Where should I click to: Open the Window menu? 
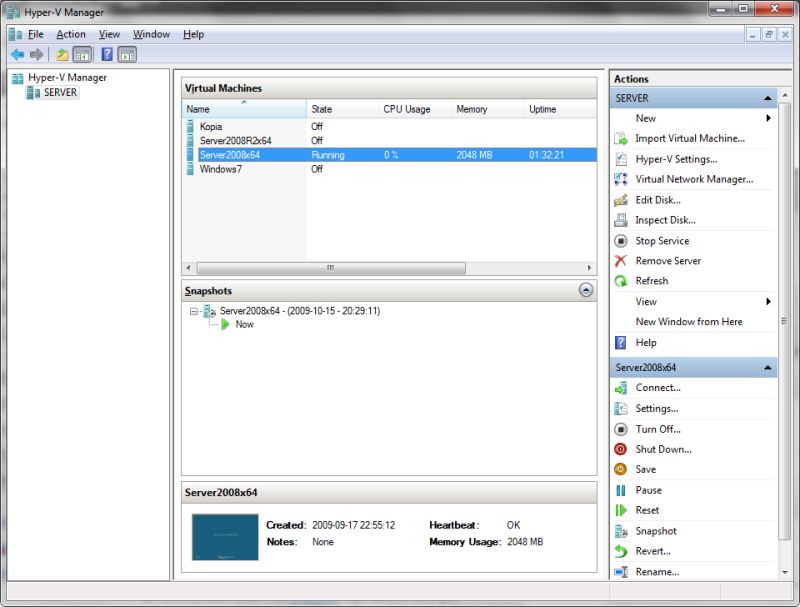pyautogui.click(x=151, y=34)
